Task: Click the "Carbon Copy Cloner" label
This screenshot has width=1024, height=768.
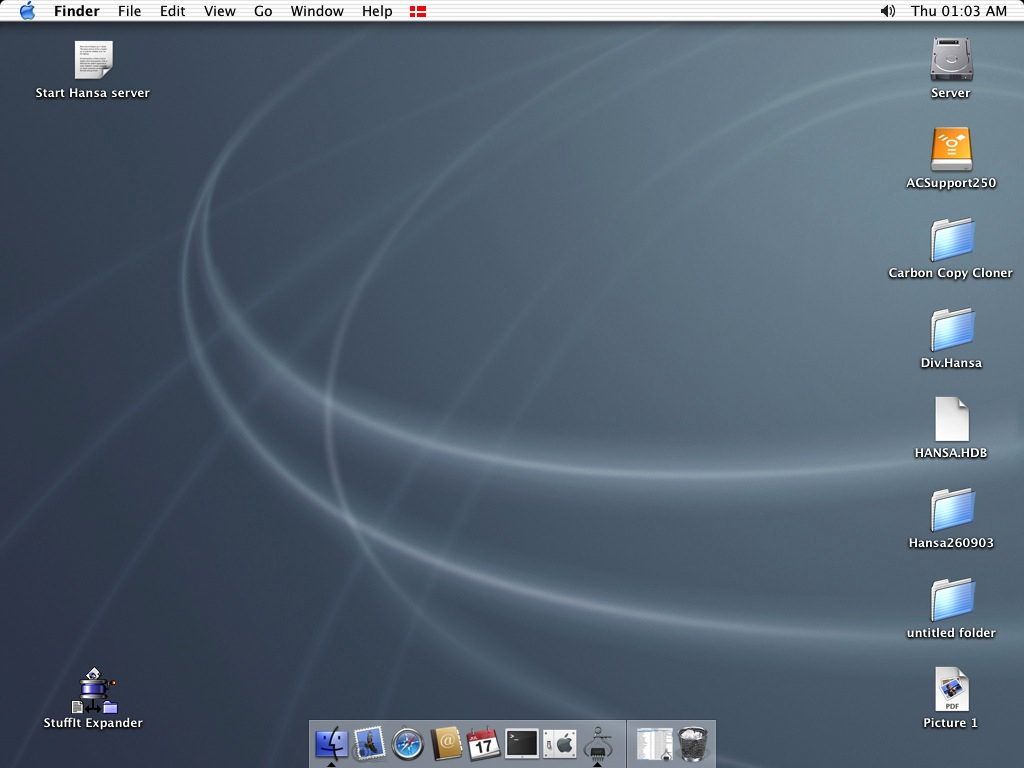Action: pyautogui.click(x=950, y=273)
